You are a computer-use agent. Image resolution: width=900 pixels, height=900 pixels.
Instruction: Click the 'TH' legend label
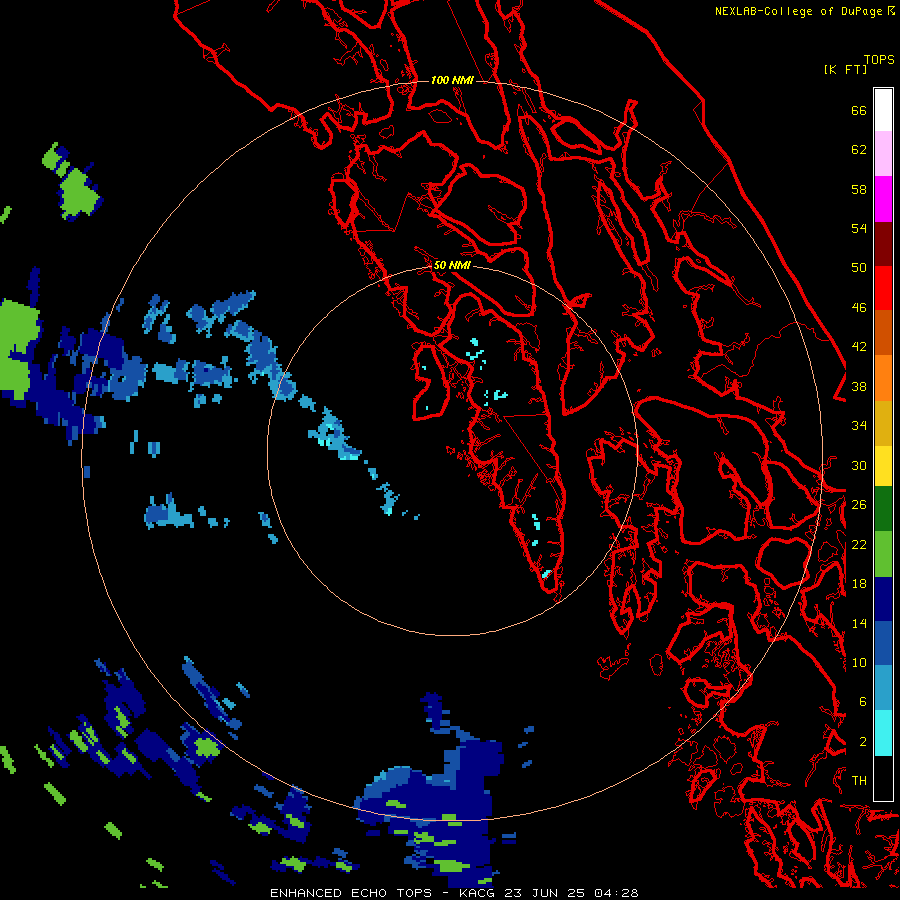coord(859,781)
